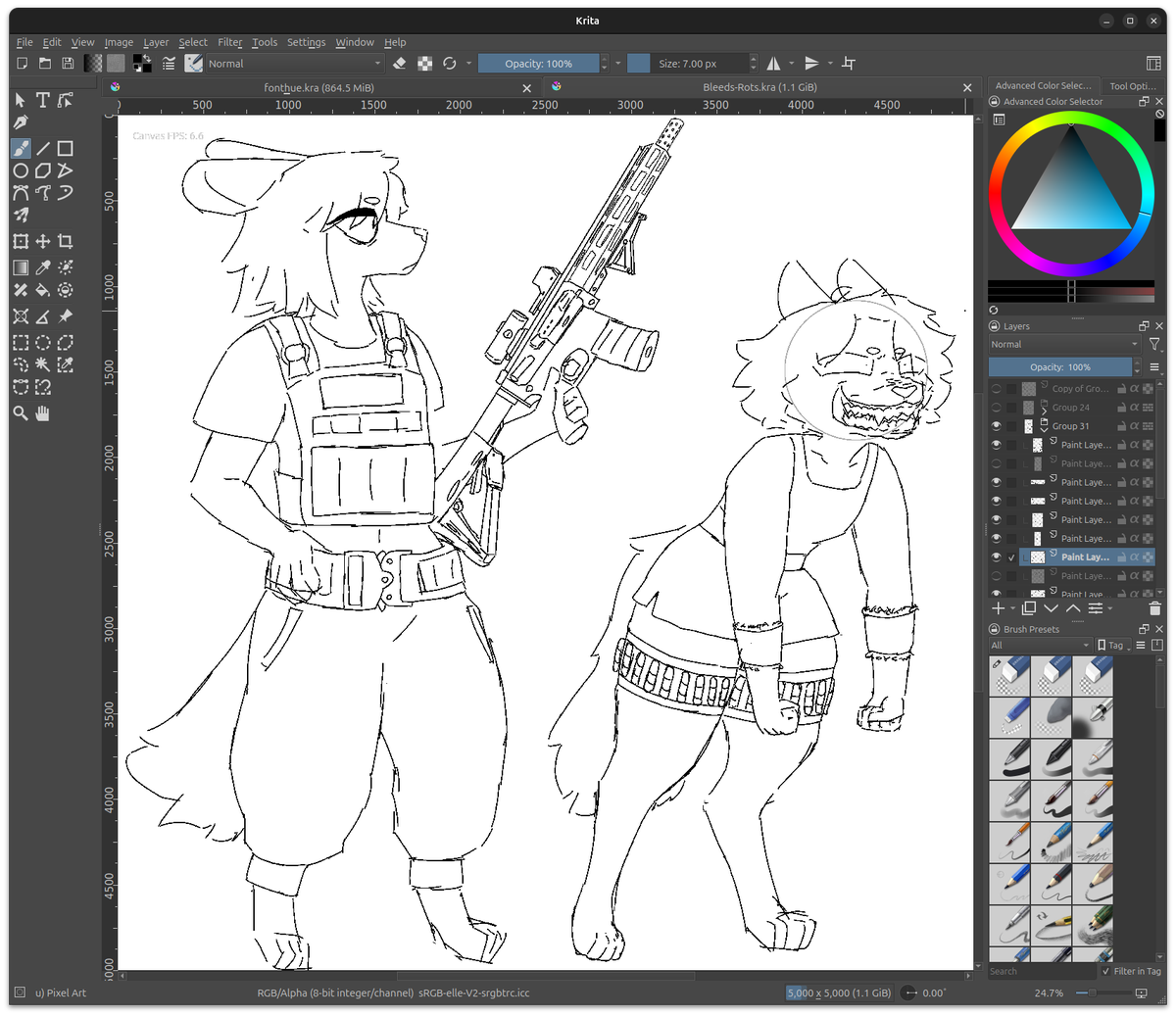Viewport: 1176px width, 1016px height.
Task: Open the layer filter funnel menu
Action: click(x=1154, y=344)
